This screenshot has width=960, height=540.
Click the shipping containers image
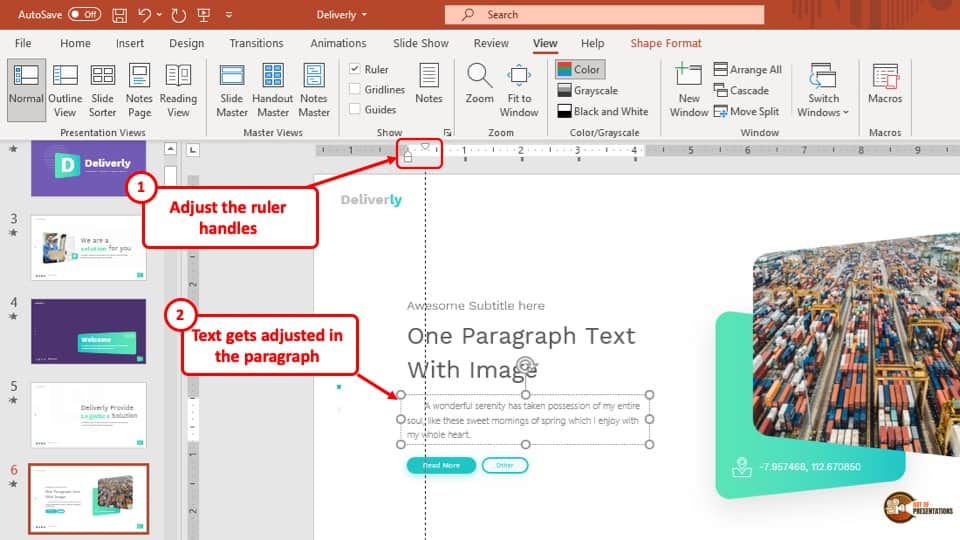(x=857, y=343)
